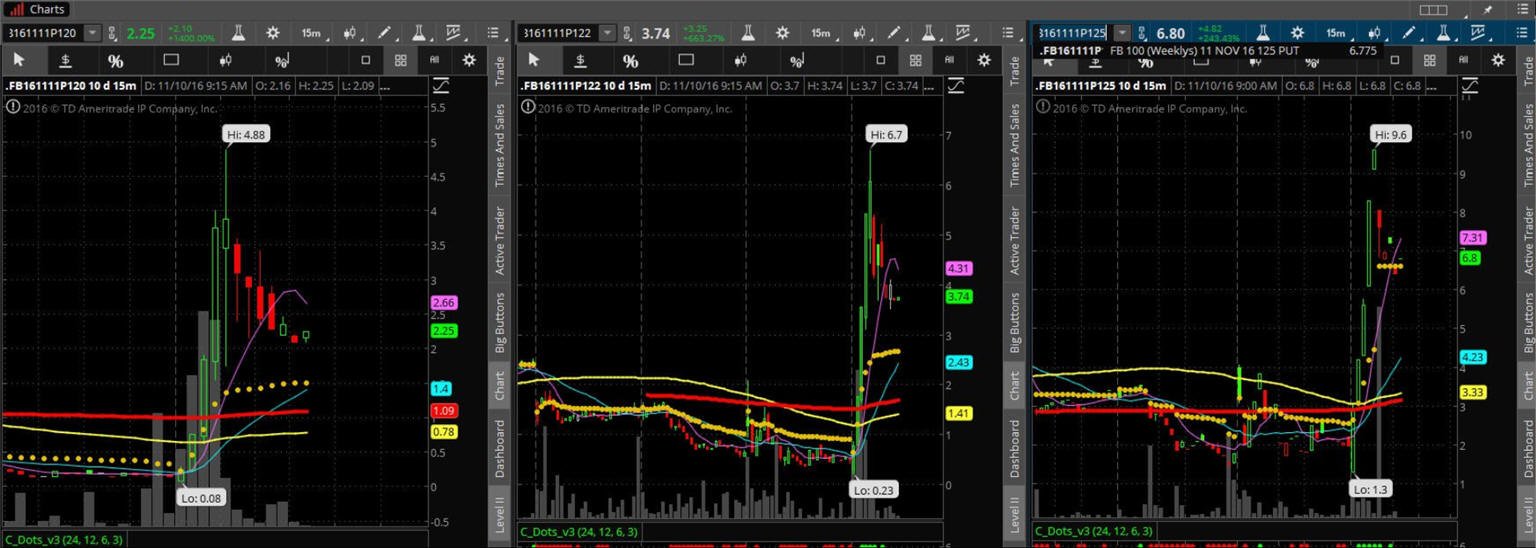This screenshot has height=548, width=1536.
Task: Select rectangle drawing tool in P122 chart
Action: (x=686, y=60)
